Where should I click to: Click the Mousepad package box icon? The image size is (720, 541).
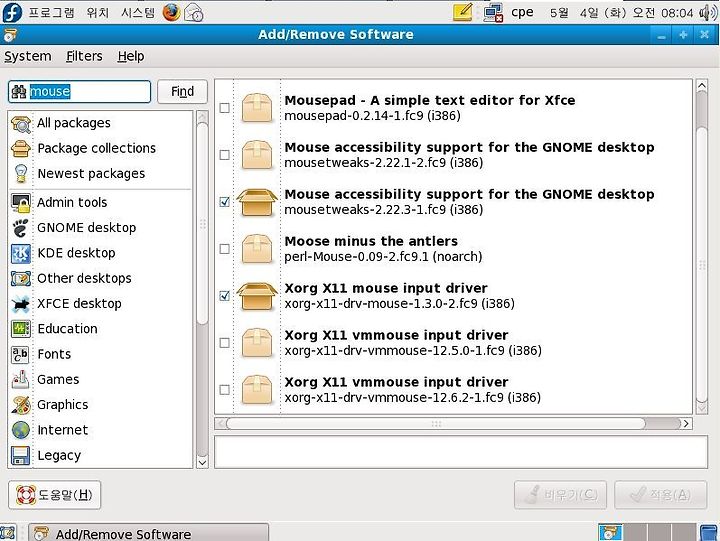pos(257,108)
